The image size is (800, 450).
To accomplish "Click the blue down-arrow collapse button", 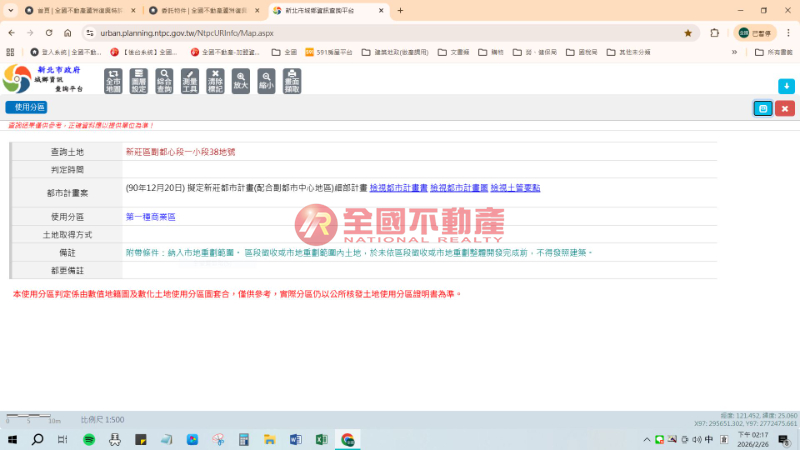I will pyautogui.click(x=786, y=86).
